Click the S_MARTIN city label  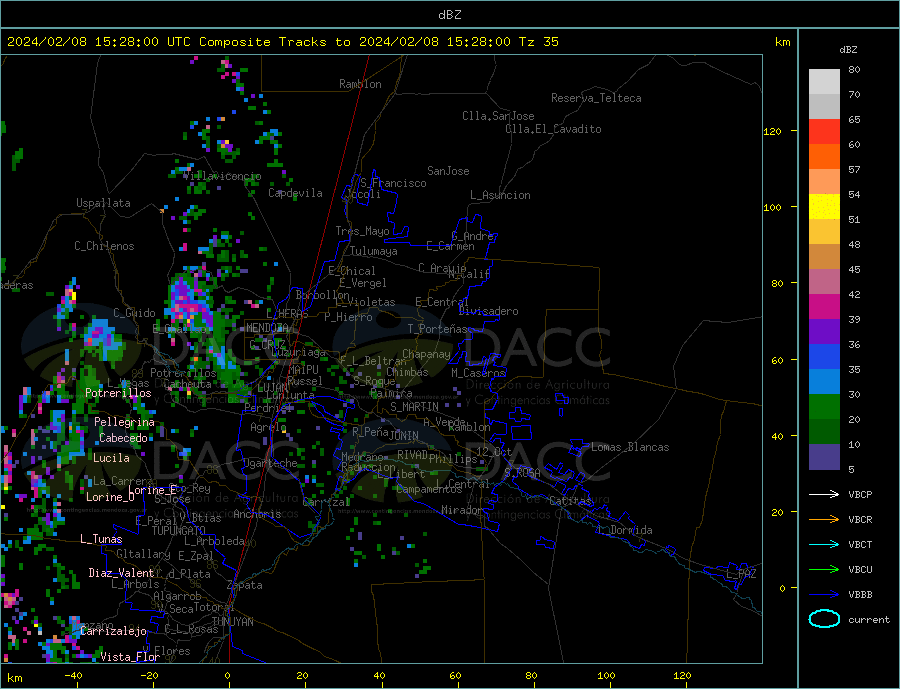[x=414, y=407]
